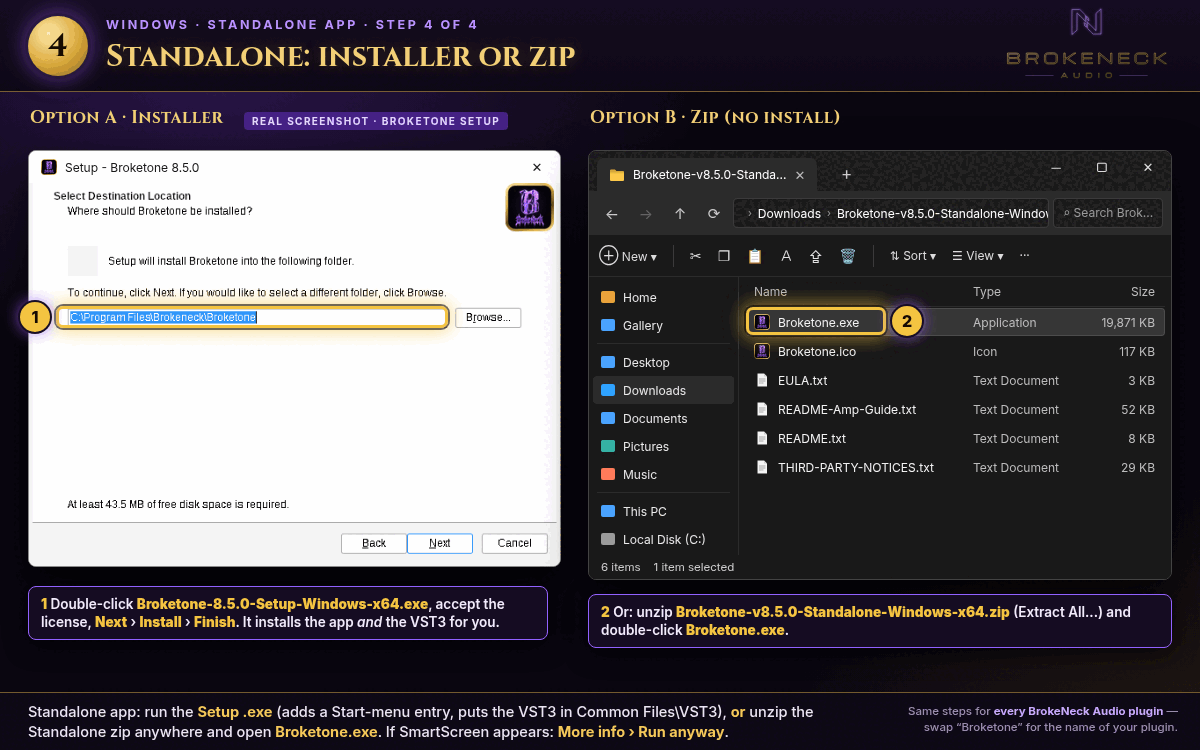This screenshot has height=750, width=1200.
Task: Click the Copy icon in Explorer toolbar
Action: click(724, 256)
